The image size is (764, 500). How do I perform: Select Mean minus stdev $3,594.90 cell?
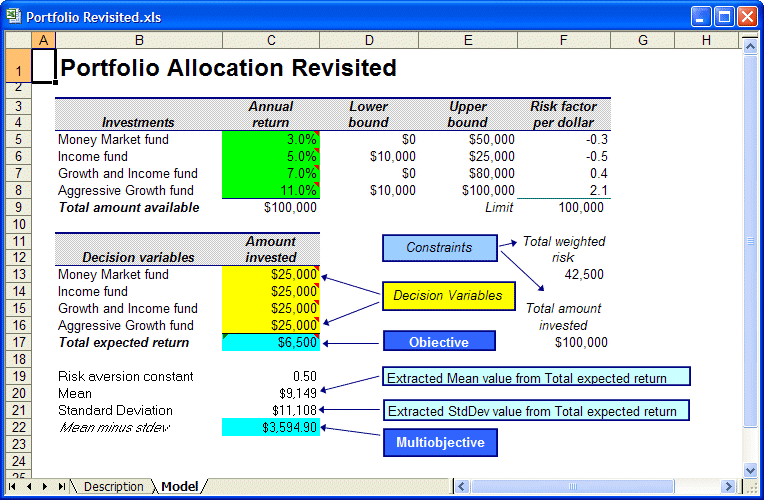click(271, 427)
